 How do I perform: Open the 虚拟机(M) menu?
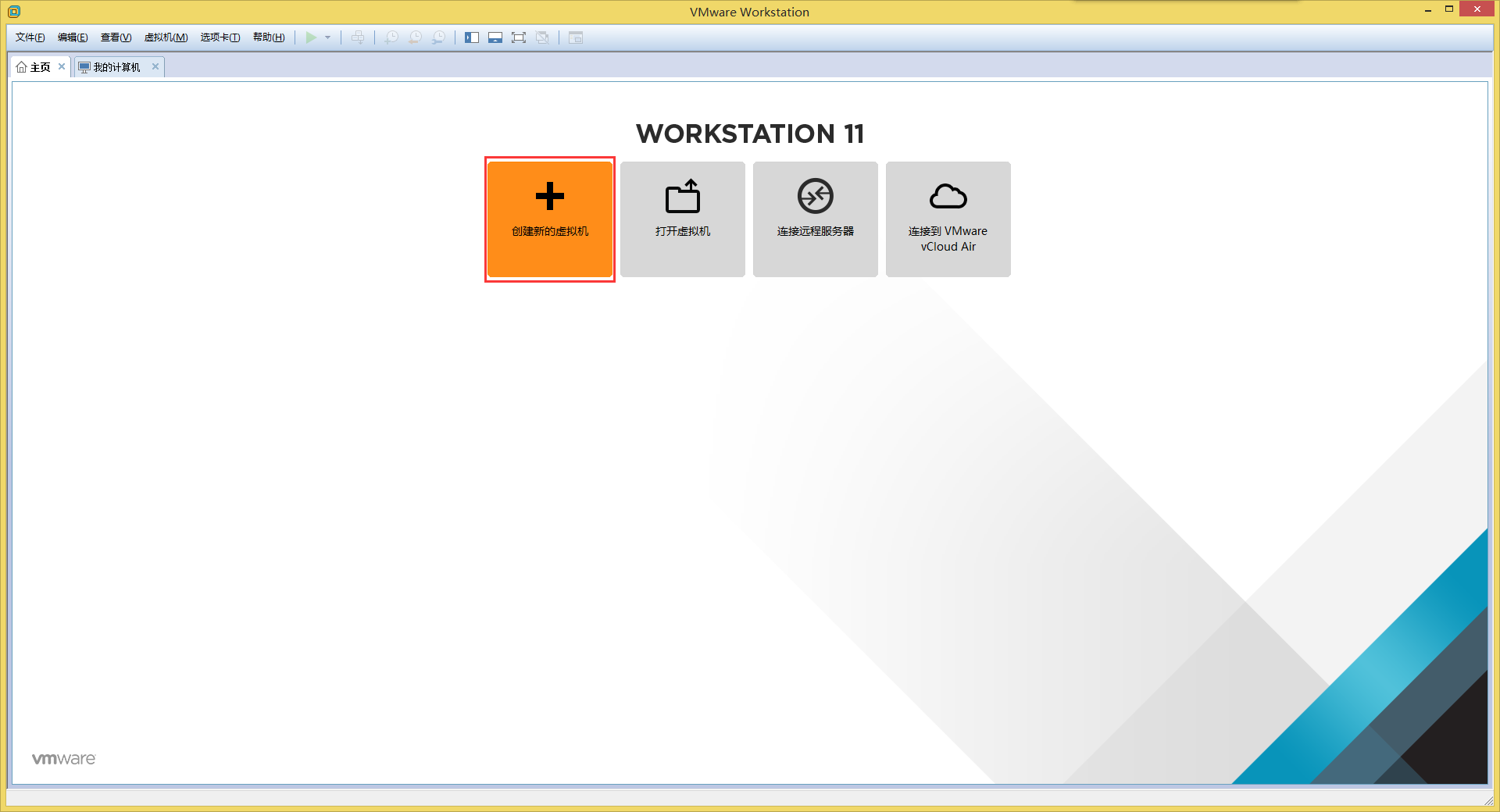coord(166,37)
